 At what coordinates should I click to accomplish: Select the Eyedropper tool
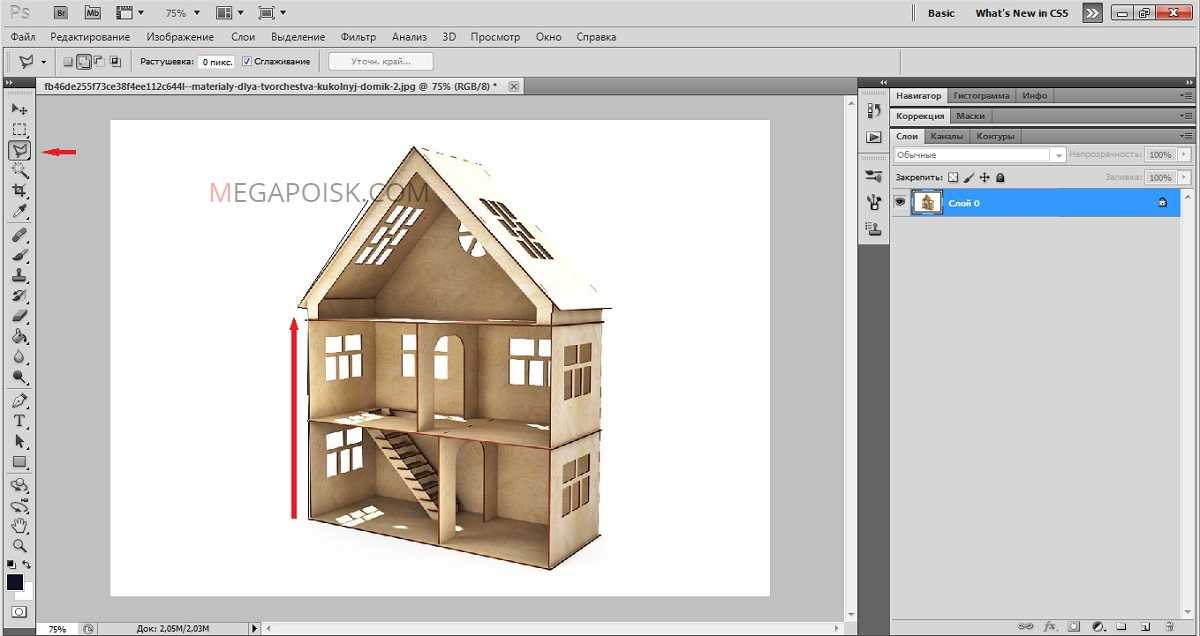(19, 212)
